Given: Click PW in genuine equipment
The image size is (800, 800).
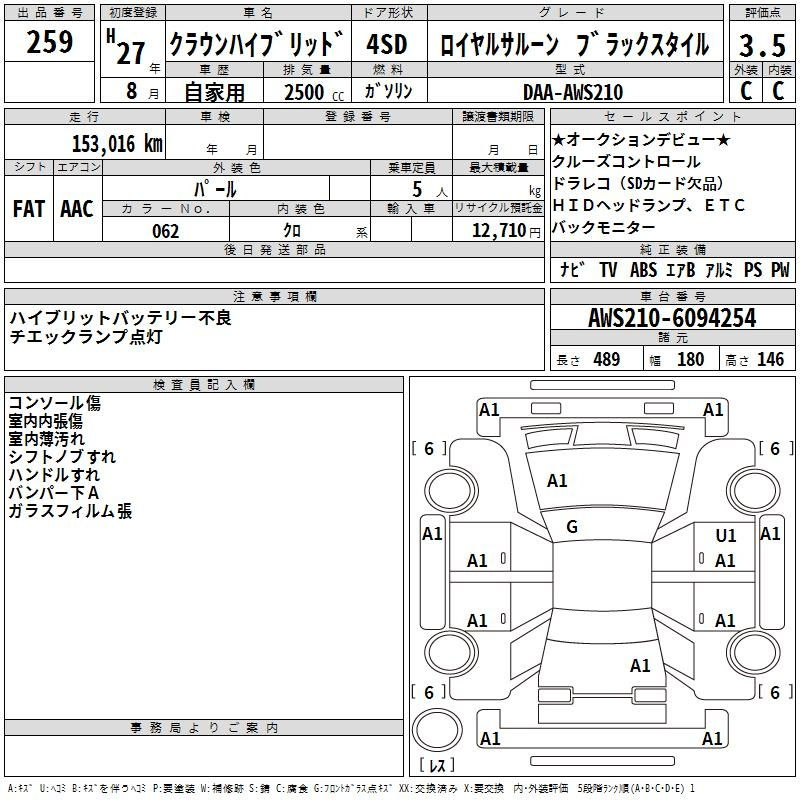Looking at the screenshot, I should [780, 269].
